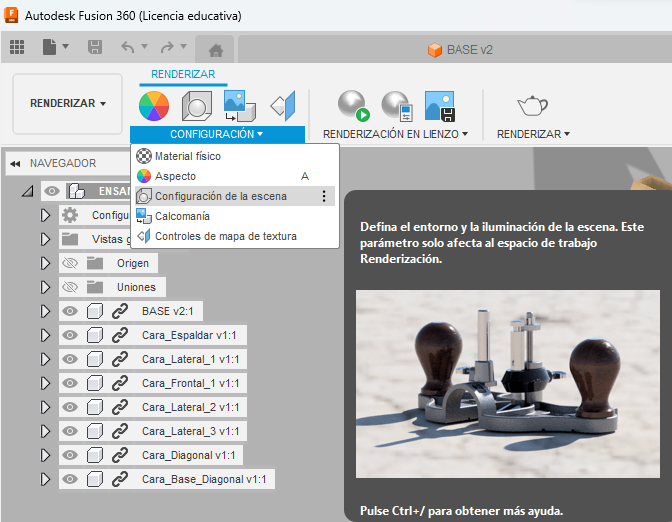Click the Save diskette icon
This screenshot has height=522, width=672.
pos(95,47)
